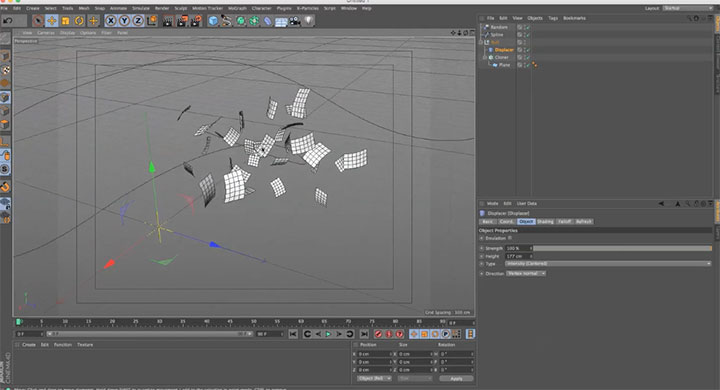
Task: Render the active view clapperboard
Action: coord(168,21)
